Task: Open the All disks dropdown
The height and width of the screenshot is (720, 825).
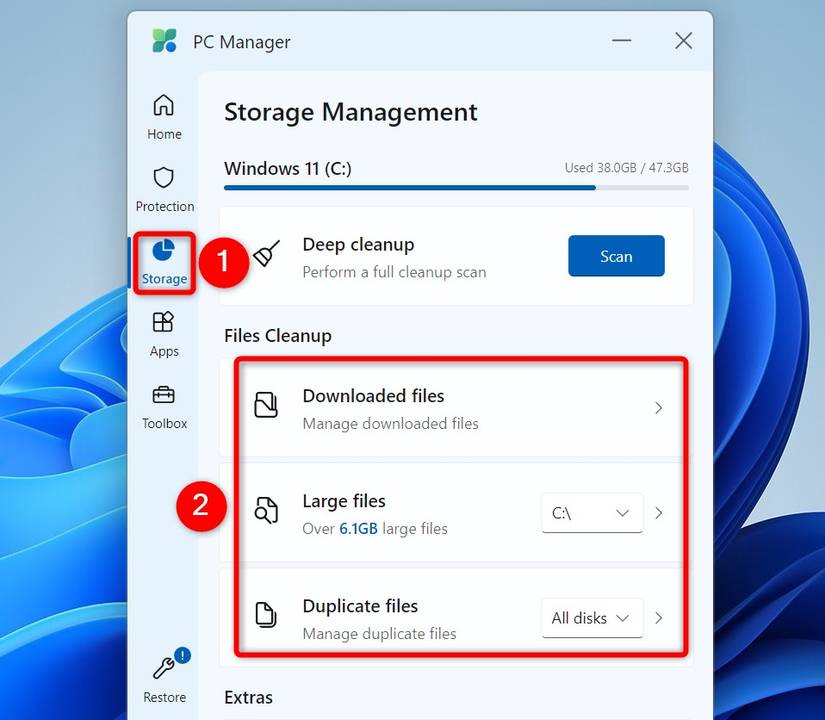Action: [591, 618]
